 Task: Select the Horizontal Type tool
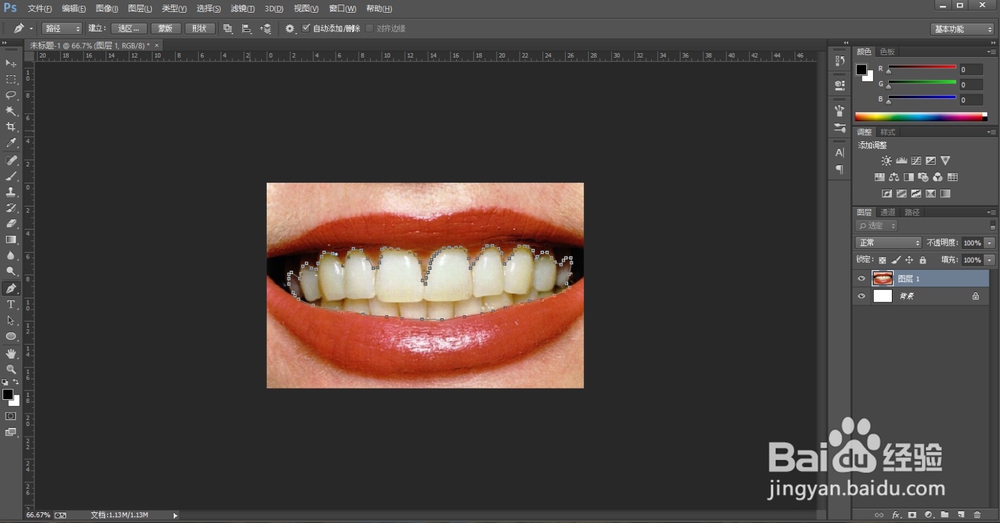point(11,304)
